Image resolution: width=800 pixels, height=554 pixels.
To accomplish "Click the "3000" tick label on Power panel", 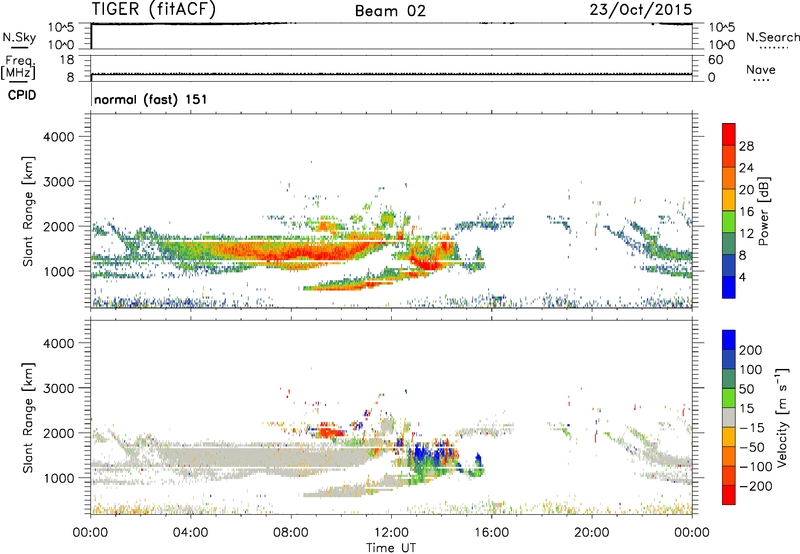I will coord(58,182).
